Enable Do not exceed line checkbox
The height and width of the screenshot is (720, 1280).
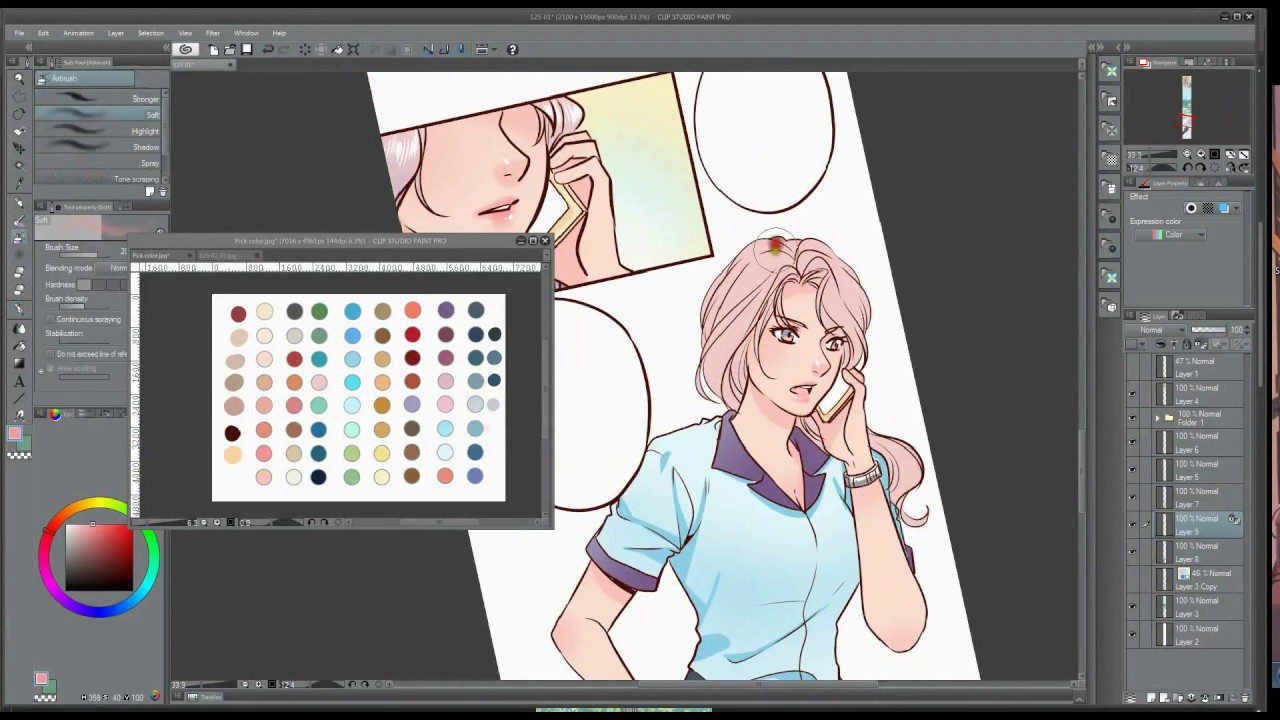click(50, 354)
